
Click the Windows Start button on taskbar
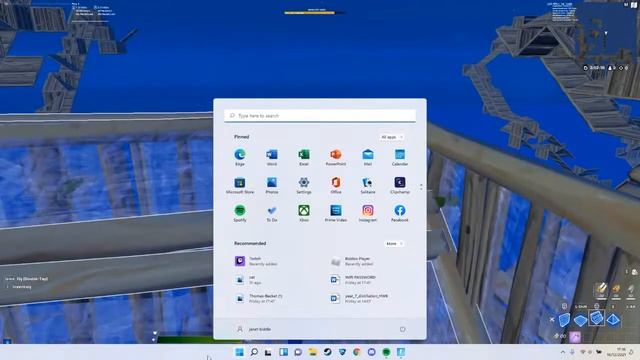point(239,352)
